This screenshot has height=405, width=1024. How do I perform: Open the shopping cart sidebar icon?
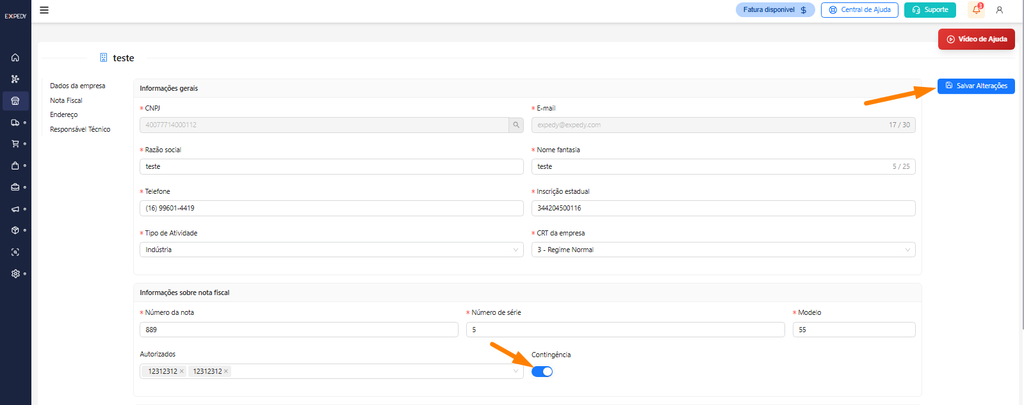(x=15, y=144)
